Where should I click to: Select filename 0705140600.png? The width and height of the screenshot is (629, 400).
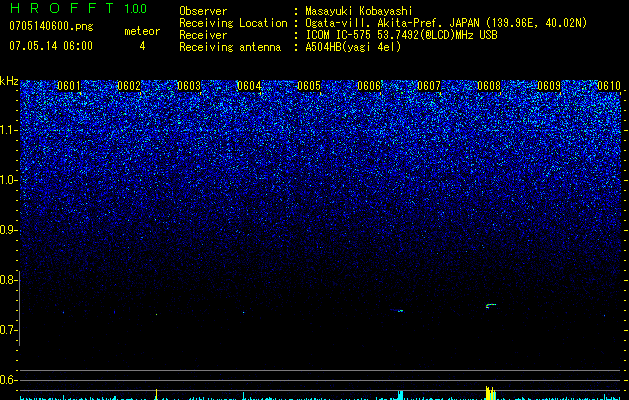[51, 27]
